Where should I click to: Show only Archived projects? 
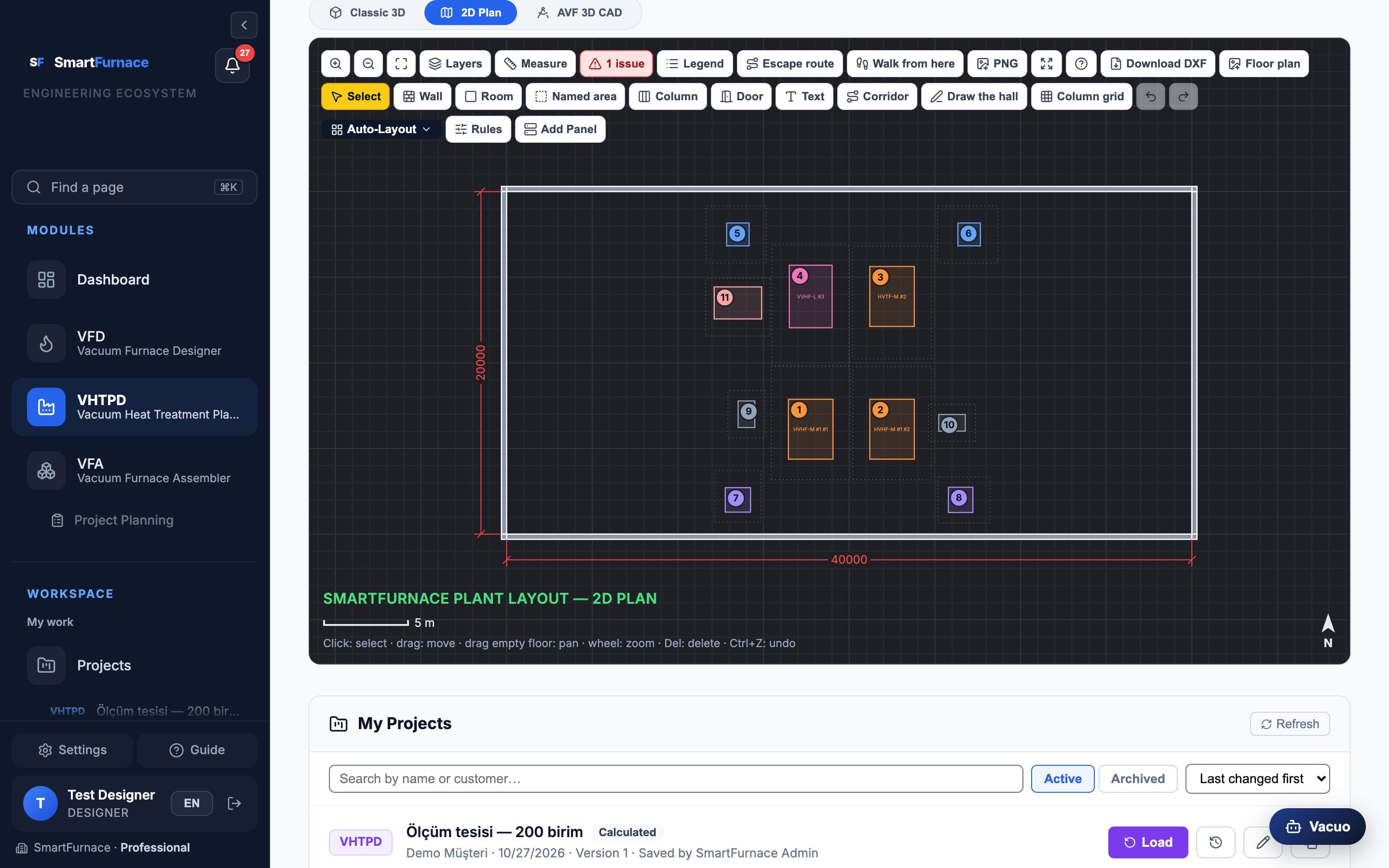(x=1138, y=778)
